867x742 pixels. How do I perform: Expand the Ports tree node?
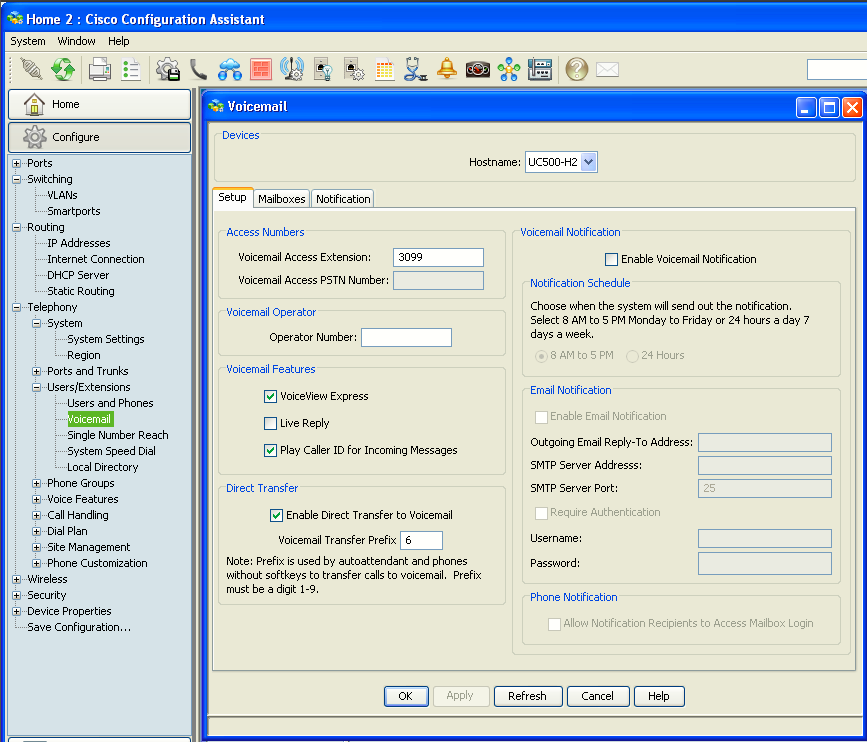[x=17, y=163]
